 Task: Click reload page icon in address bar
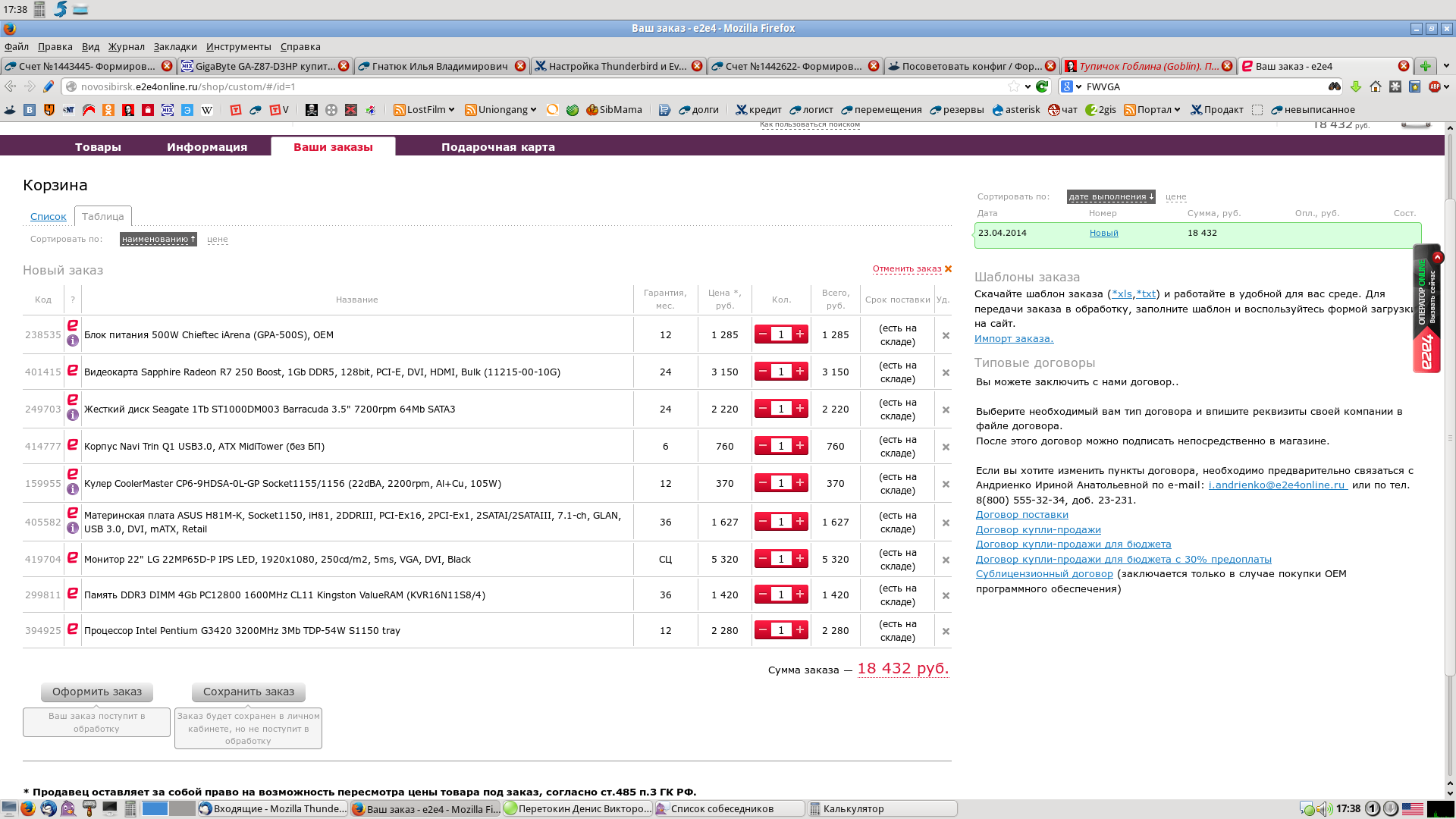pyautogui.click(x=1042, y=86)
